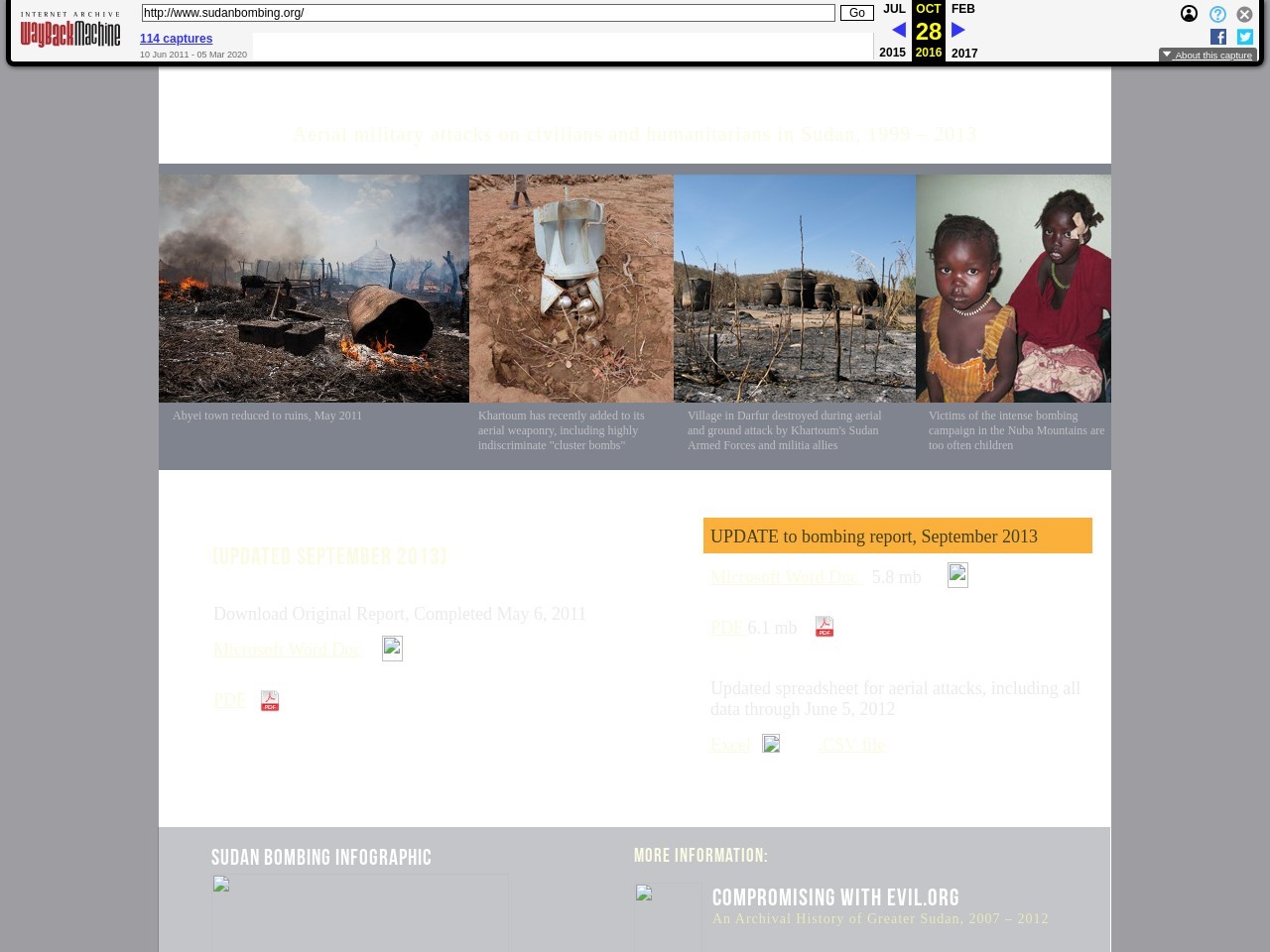
Task: Share capture on Facebook
Action: 1218,37
